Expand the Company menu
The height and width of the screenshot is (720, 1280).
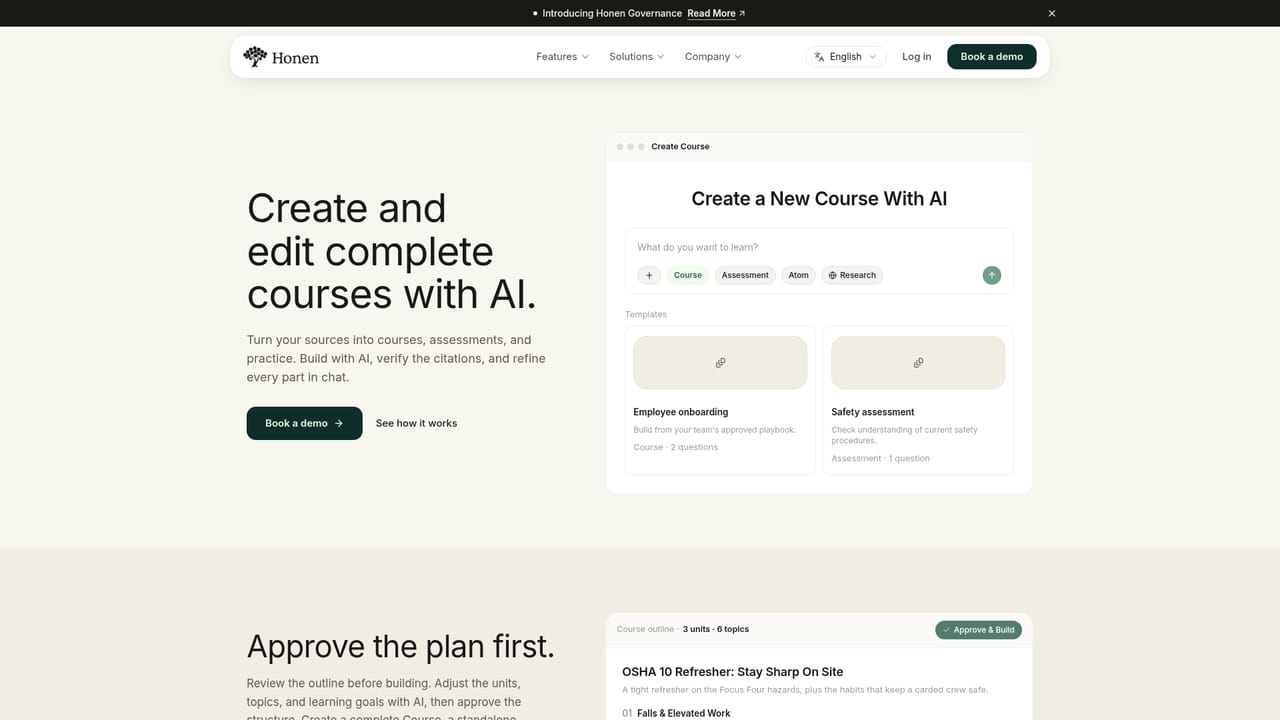pyautogui.click(x=712, y=57)
